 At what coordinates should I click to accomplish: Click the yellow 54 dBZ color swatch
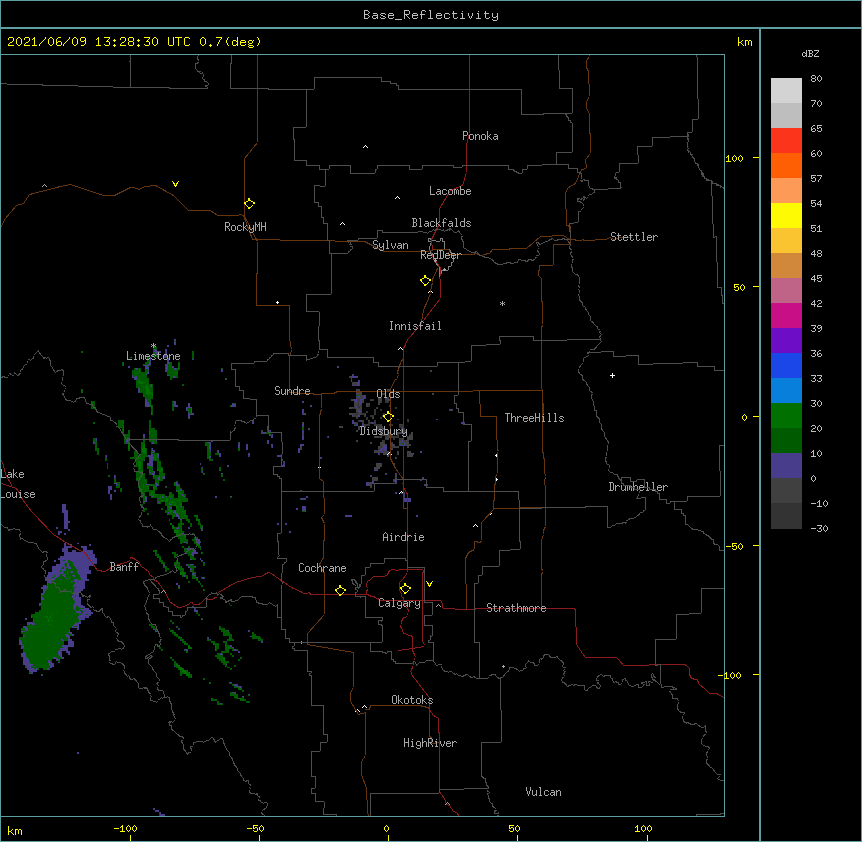click(x=786, y=215)
